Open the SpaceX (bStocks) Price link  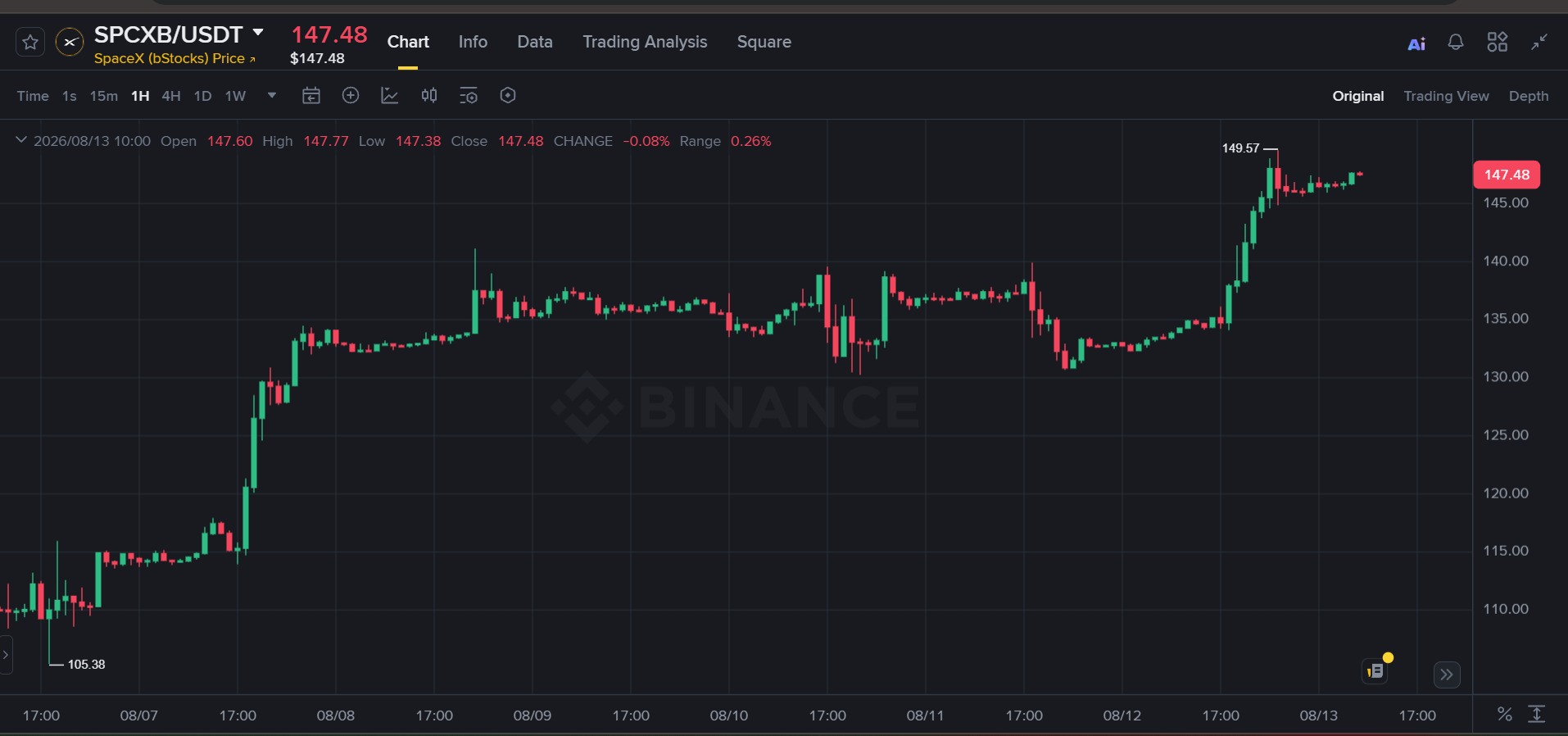click(x=174, y=58)
